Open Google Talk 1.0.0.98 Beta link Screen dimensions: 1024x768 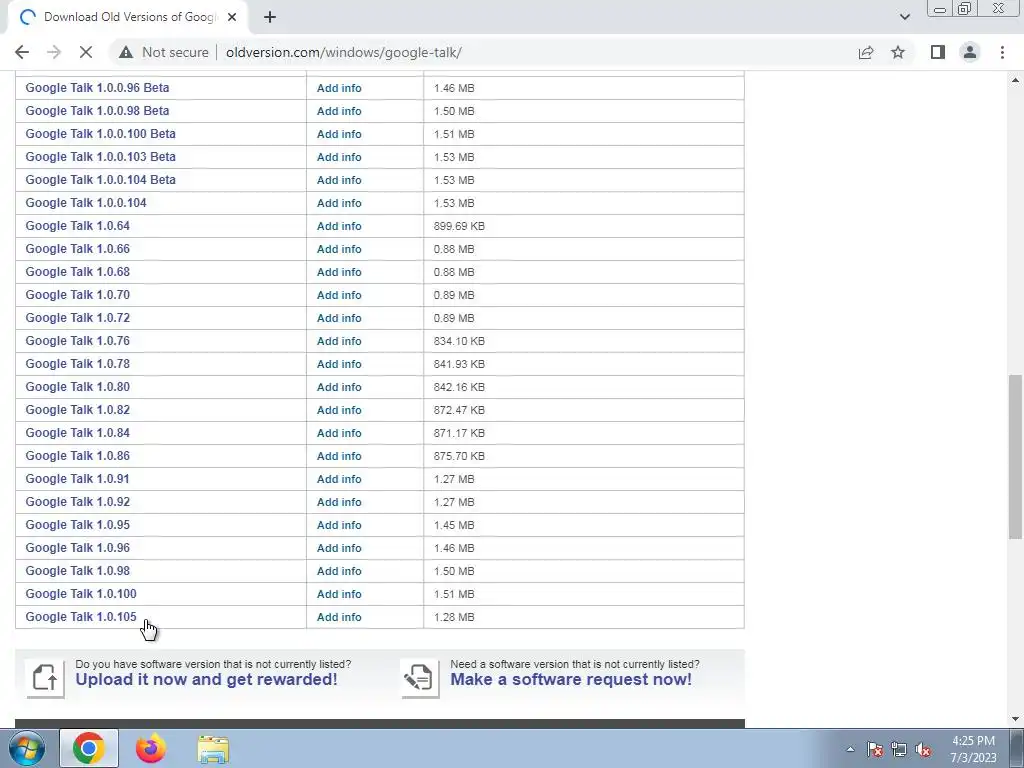pos(97,110)
